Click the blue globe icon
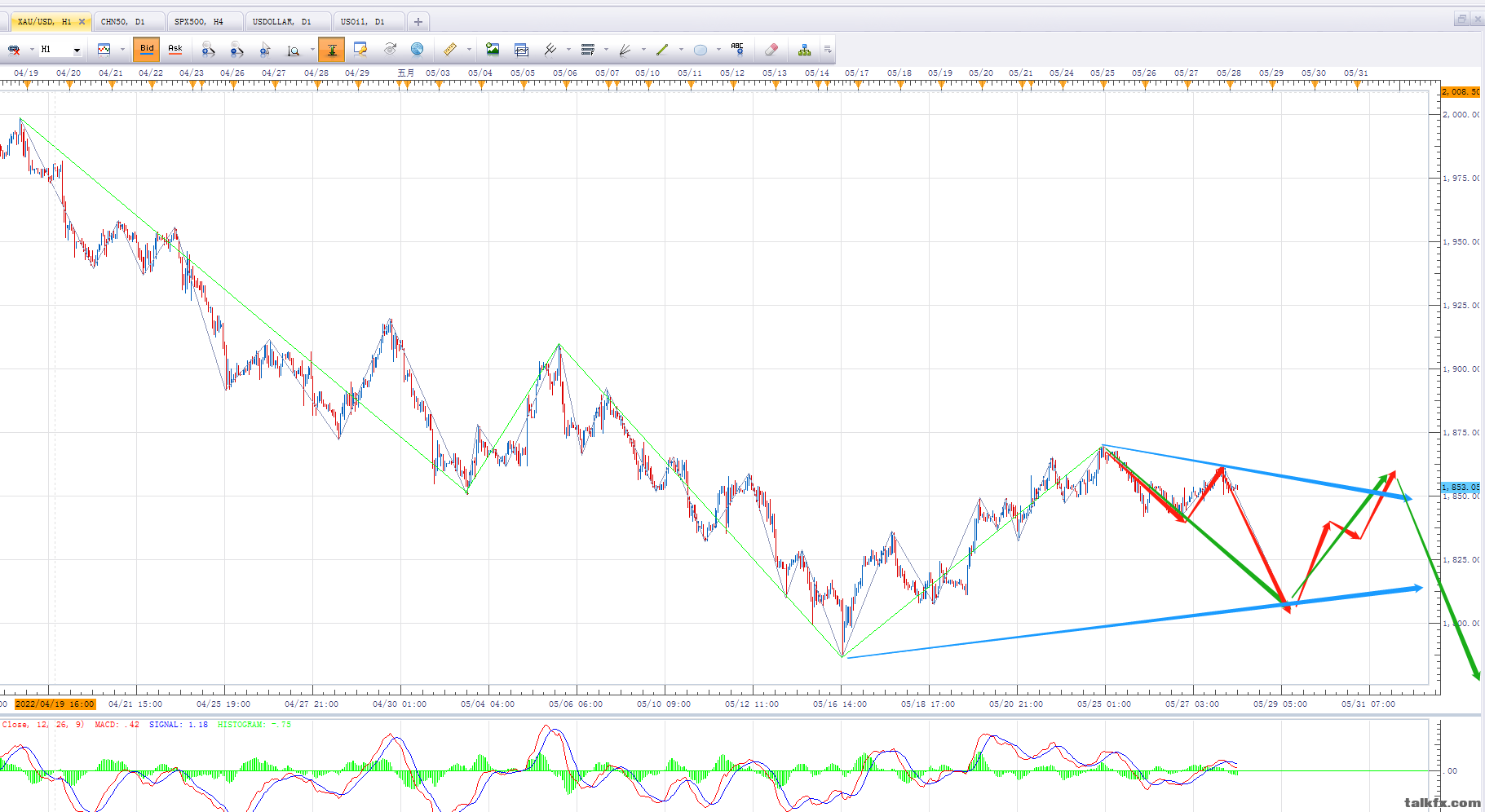Image resolution: width=1485 pixels, height=812 pixels. pos(417,50)
